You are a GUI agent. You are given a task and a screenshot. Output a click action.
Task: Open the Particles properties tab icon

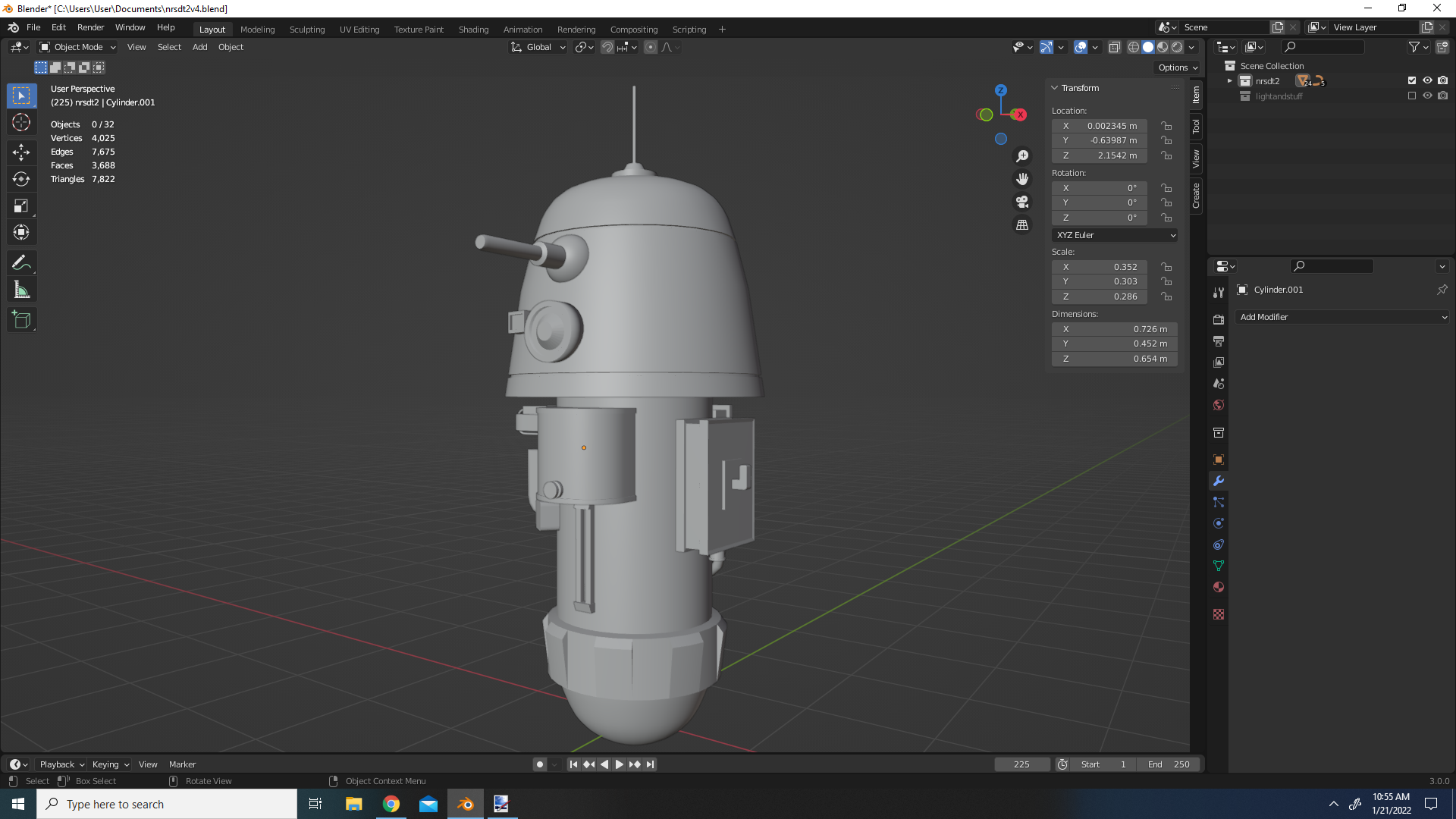coord(1219,502)
